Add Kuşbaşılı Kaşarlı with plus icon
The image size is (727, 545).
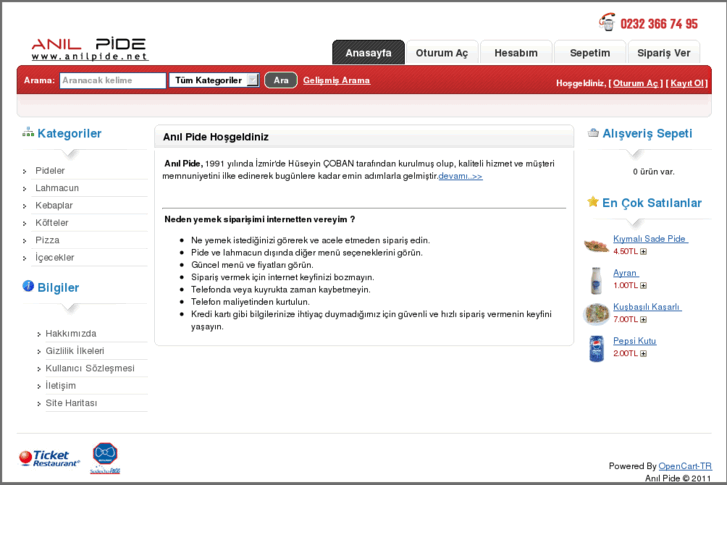tap(644, 320)
